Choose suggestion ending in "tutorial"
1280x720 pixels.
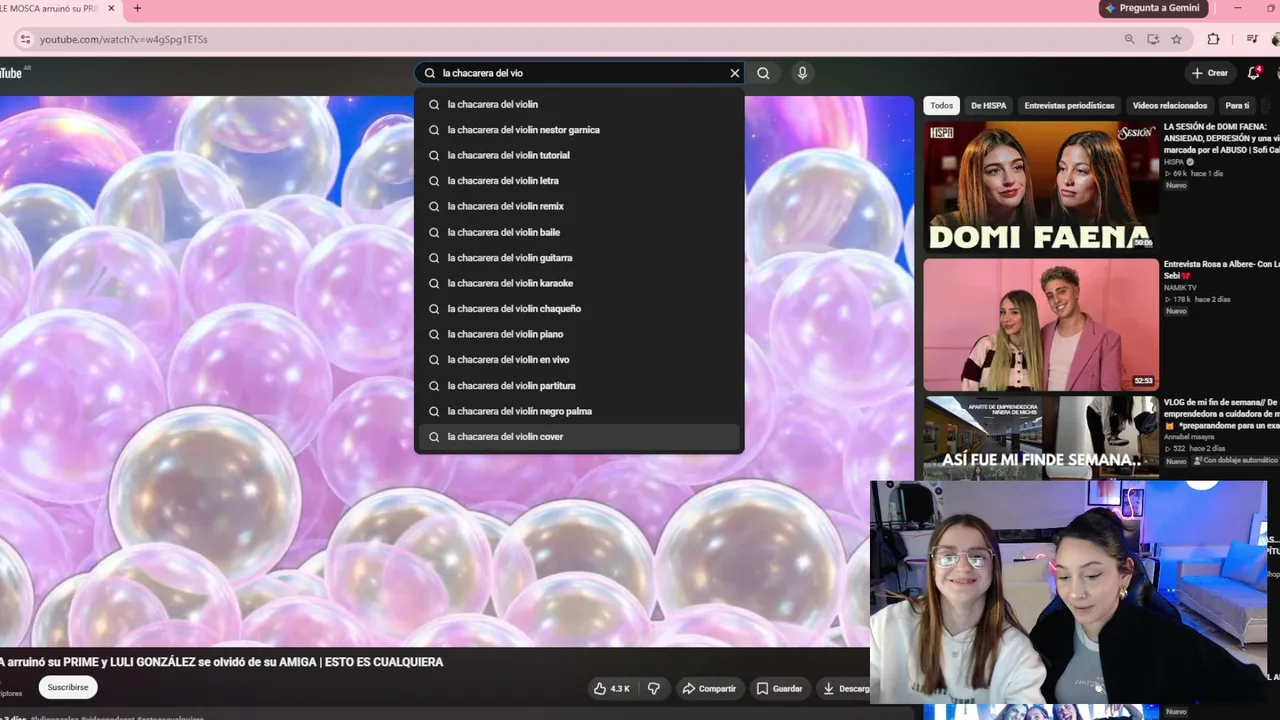point(579,155)
